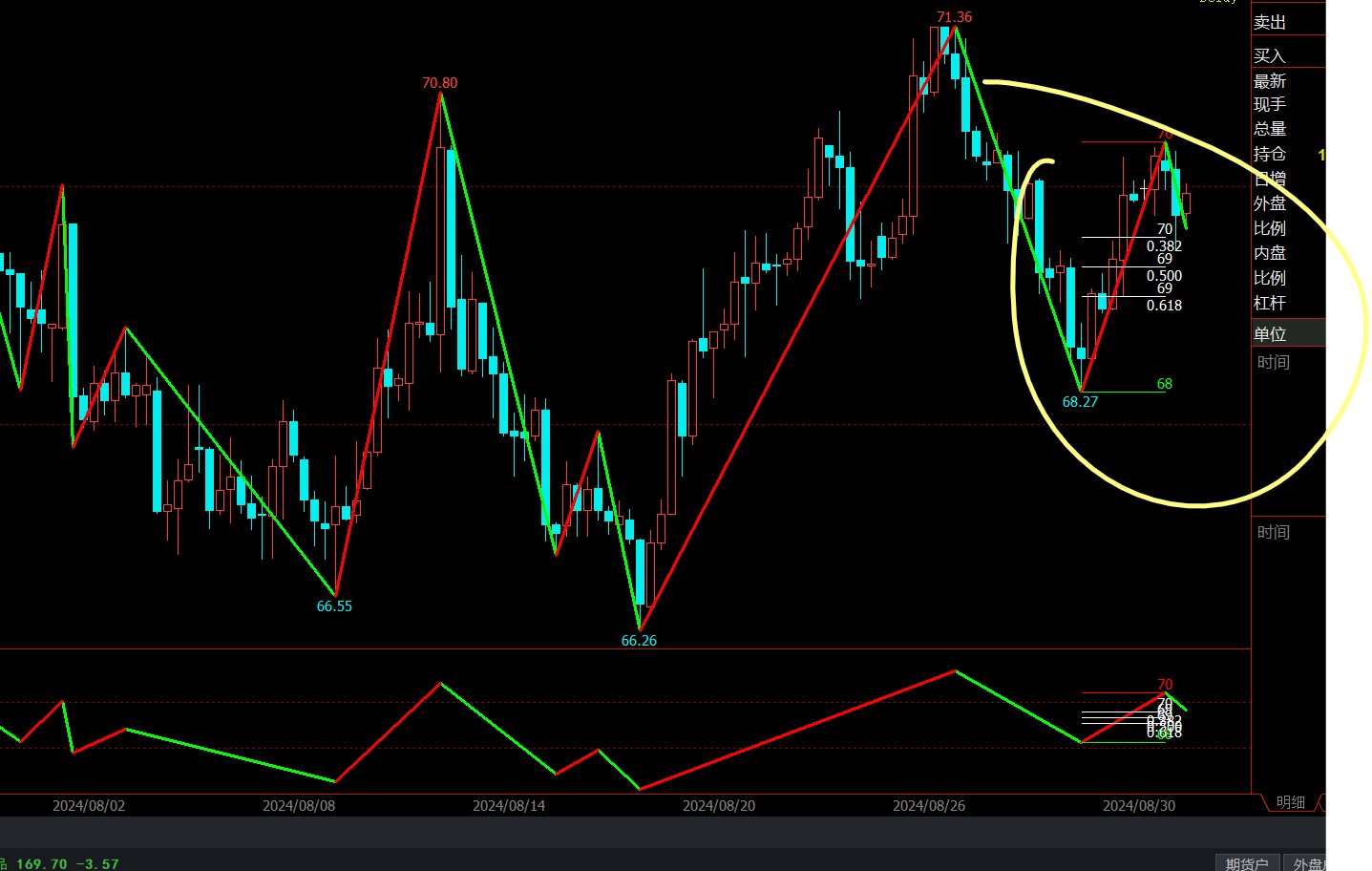Click the 外盘 button beside 期货户

[x=1306, y=863]
